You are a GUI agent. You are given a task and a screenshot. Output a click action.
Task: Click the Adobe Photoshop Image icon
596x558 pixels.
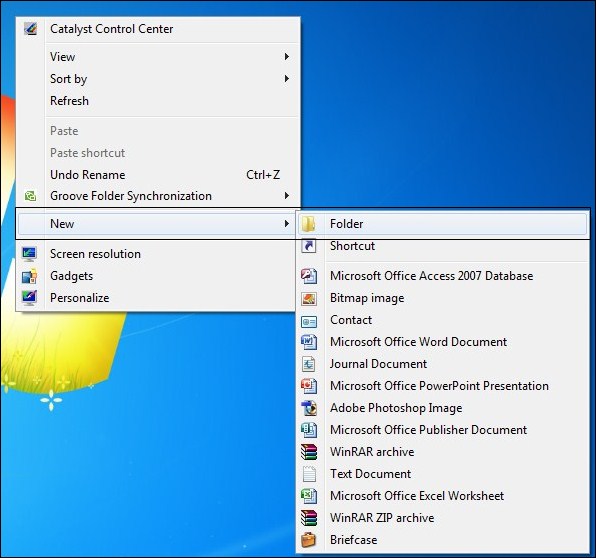(309, 408)
